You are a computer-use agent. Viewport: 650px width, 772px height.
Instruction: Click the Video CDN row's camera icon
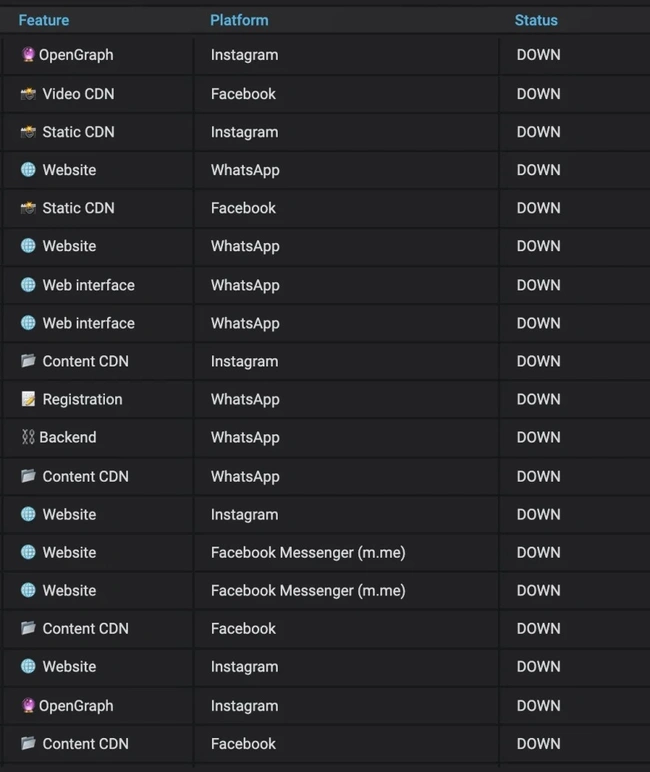(x=28, y=94)
